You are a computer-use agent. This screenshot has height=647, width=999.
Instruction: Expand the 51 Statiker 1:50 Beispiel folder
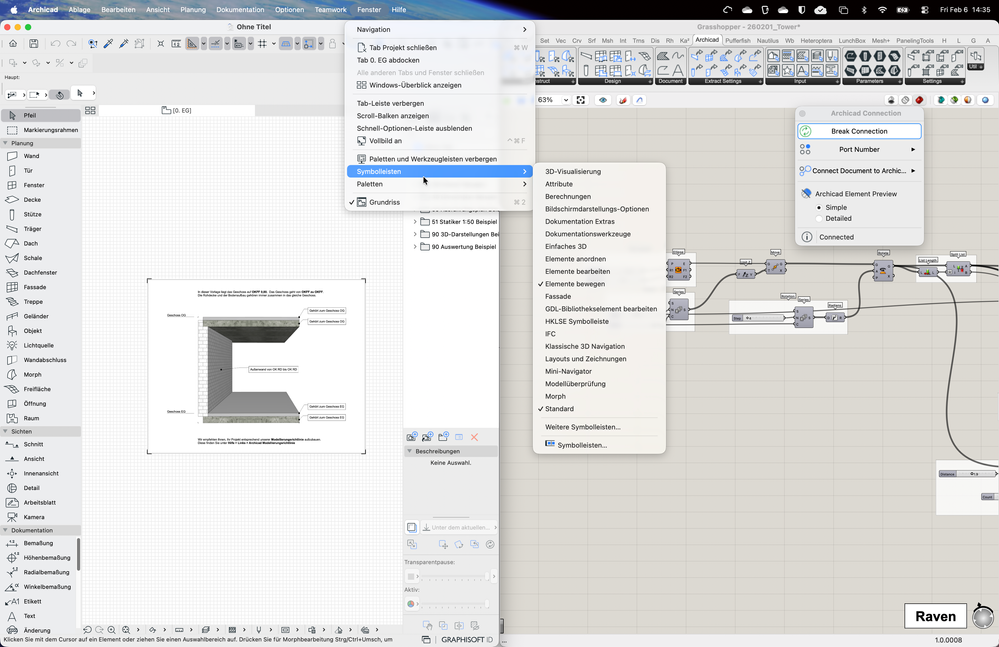pos(415,222)
